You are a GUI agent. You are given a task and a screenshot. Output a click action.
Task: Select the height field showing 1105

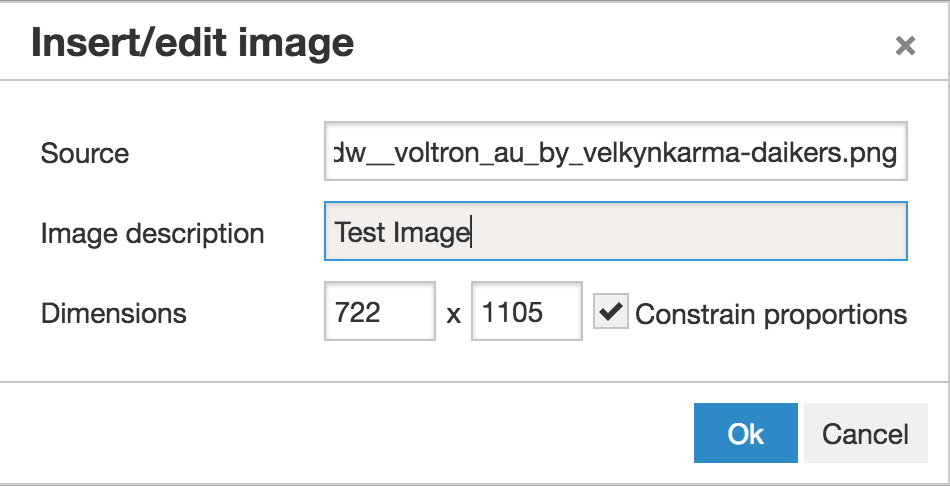point(526,312)
